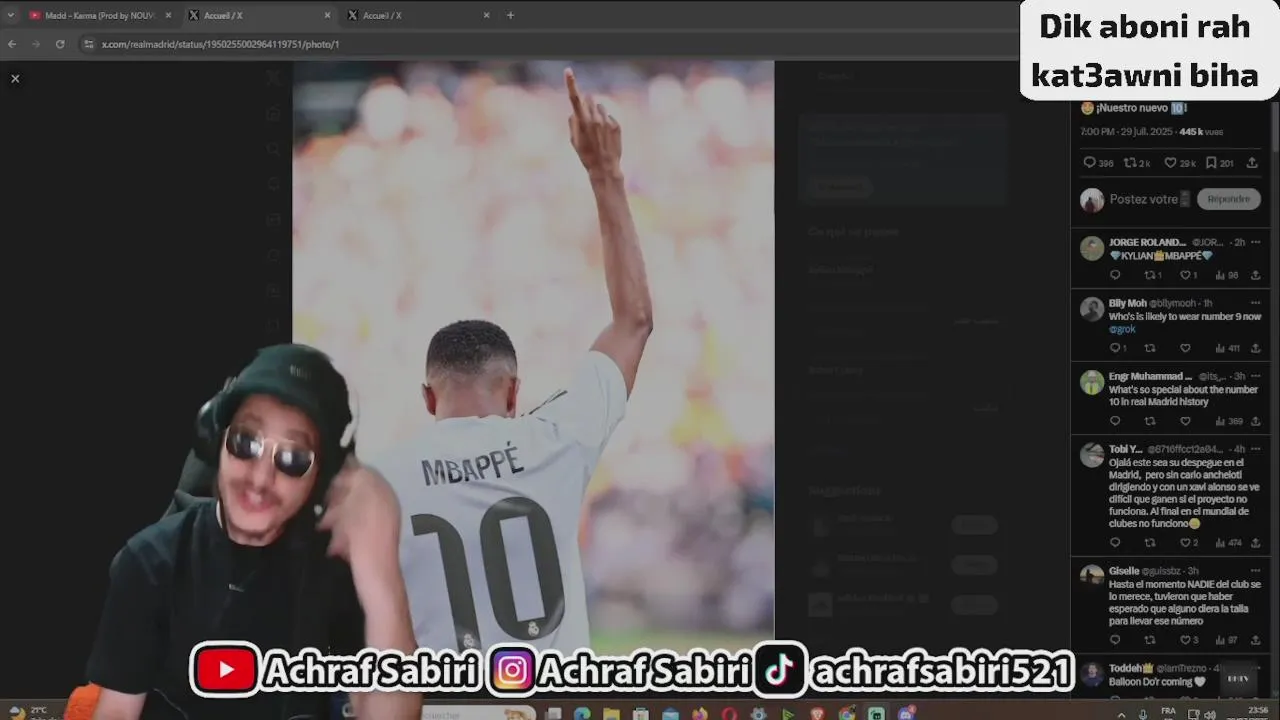This screenshot has width=1280, height=720.
Task: Expand hidden system tray icons chevron
Action: (x=1120, y=714)
